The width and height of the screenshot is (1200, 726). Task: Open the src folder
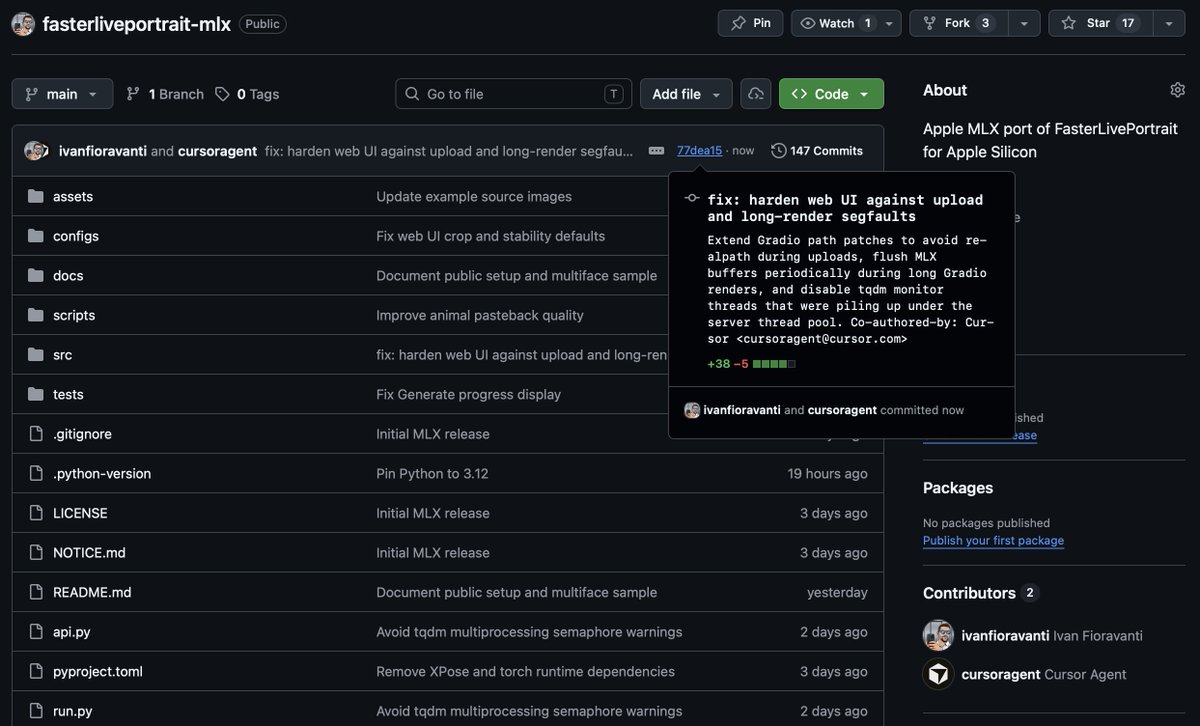pyautogui.click(x=62, y=355)
